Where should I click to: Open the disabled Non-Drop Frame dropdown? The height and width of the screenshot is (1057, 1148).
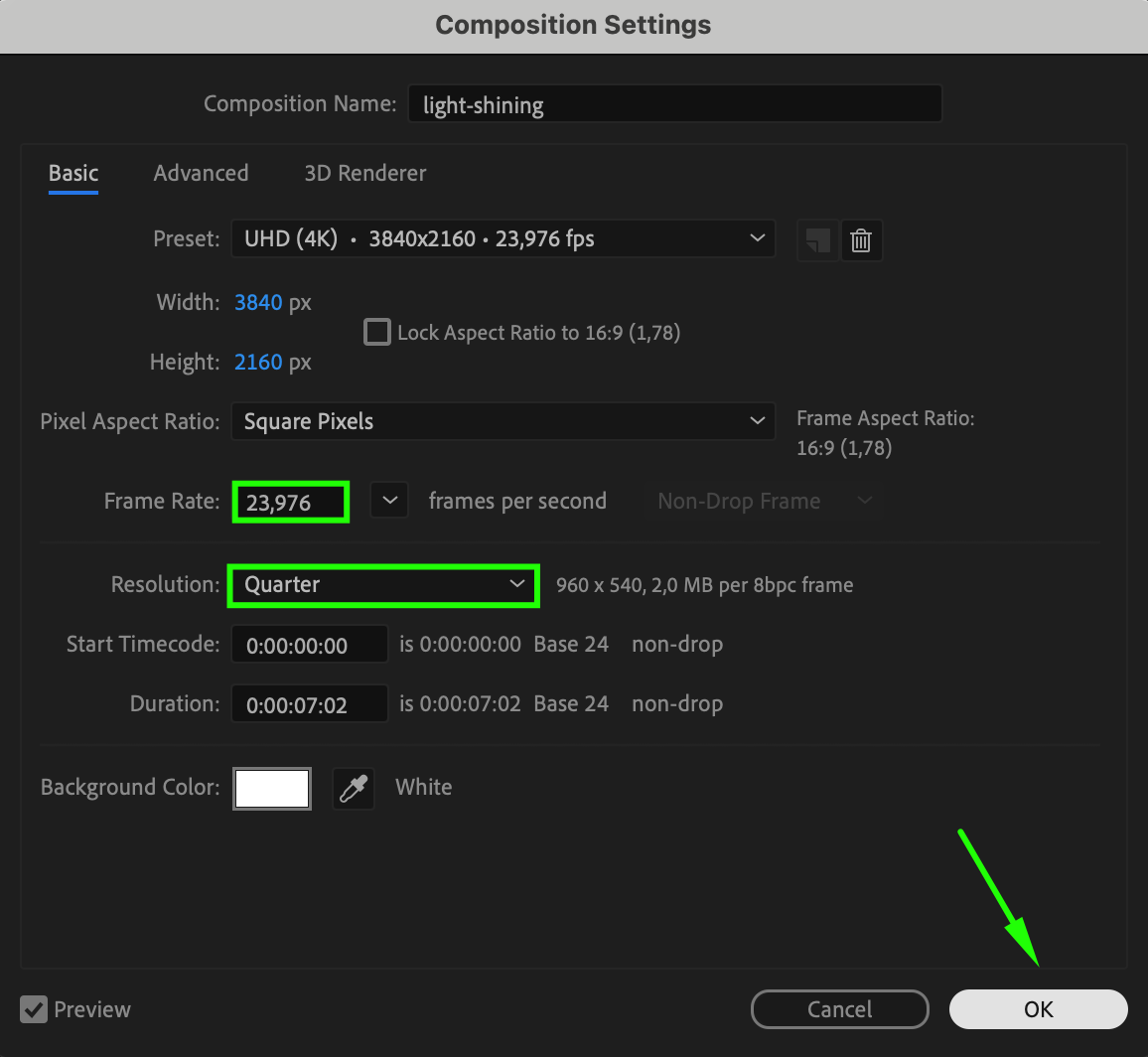pos(764,501)
